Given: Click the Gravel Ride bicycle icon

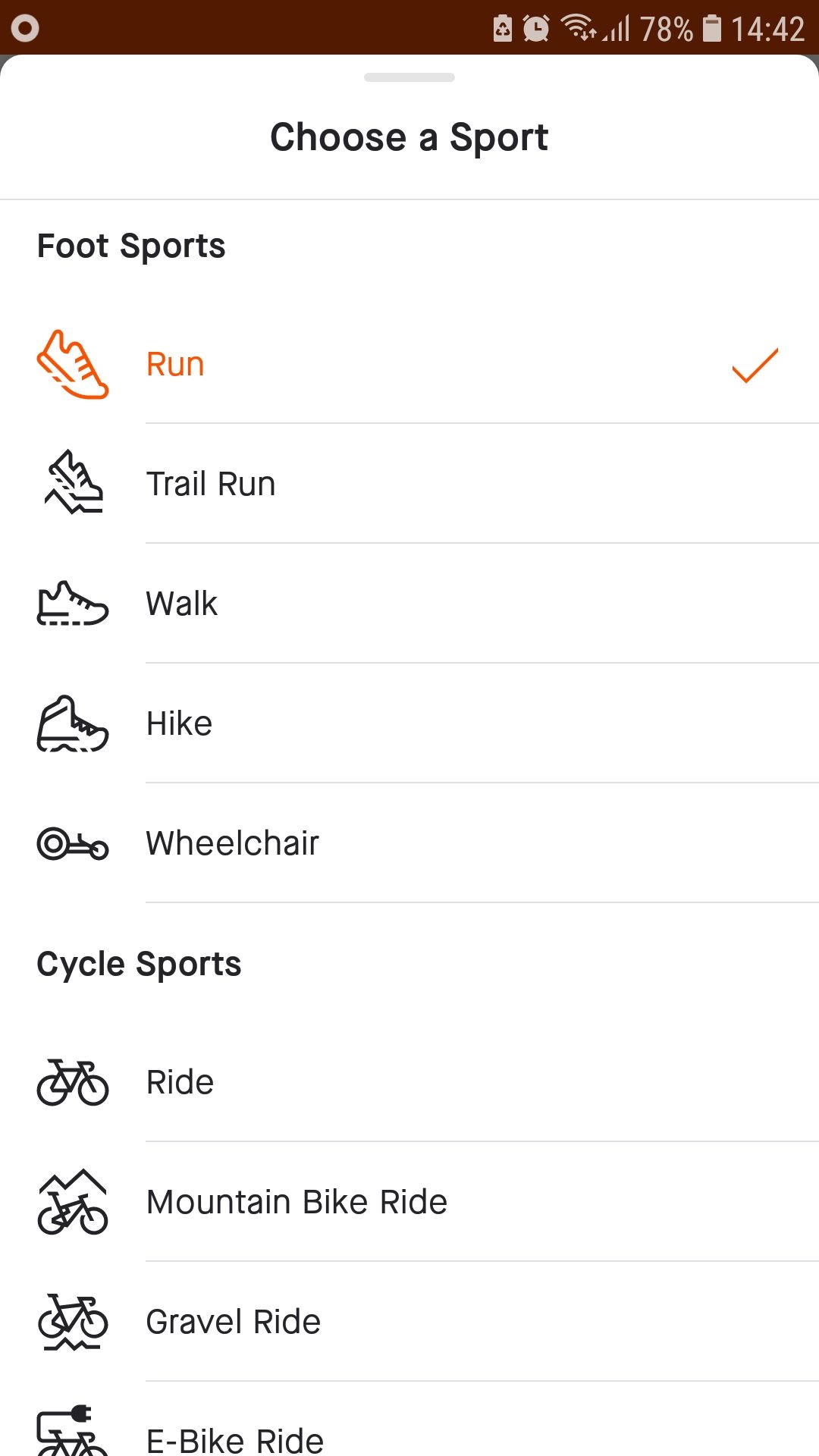Looking at the screenshot, I should click(72, 1323).
